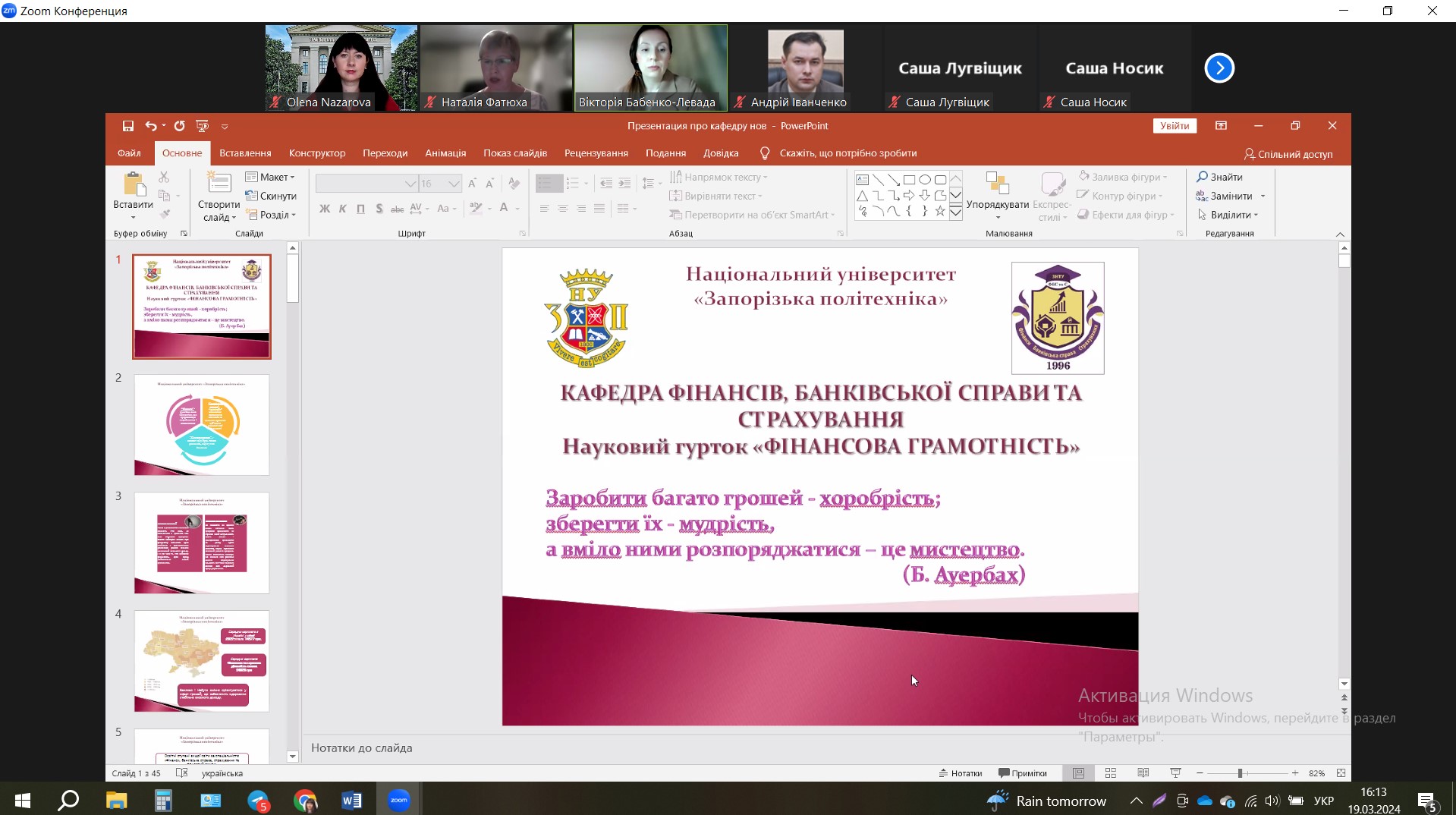Open the Анімація ribbon tab
Viewport: 1456px width, 815px height.
click(445, 153)
